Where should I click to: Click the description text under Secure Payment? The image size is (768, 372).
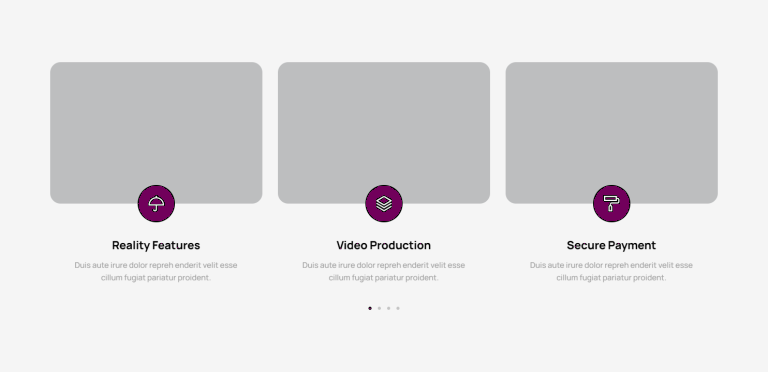coord(611,272)
